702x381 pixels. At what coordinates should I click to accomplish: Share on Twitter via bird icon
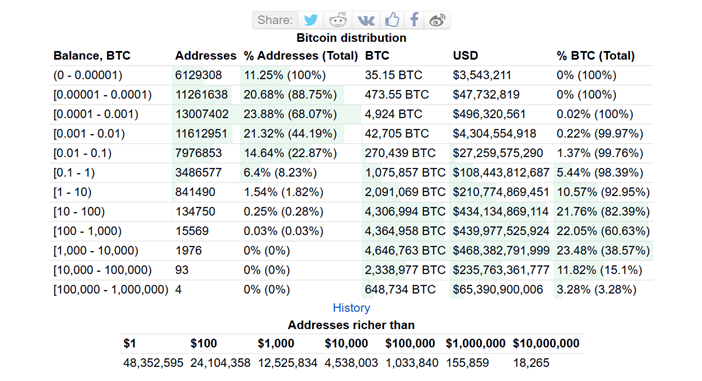point(311,20)
